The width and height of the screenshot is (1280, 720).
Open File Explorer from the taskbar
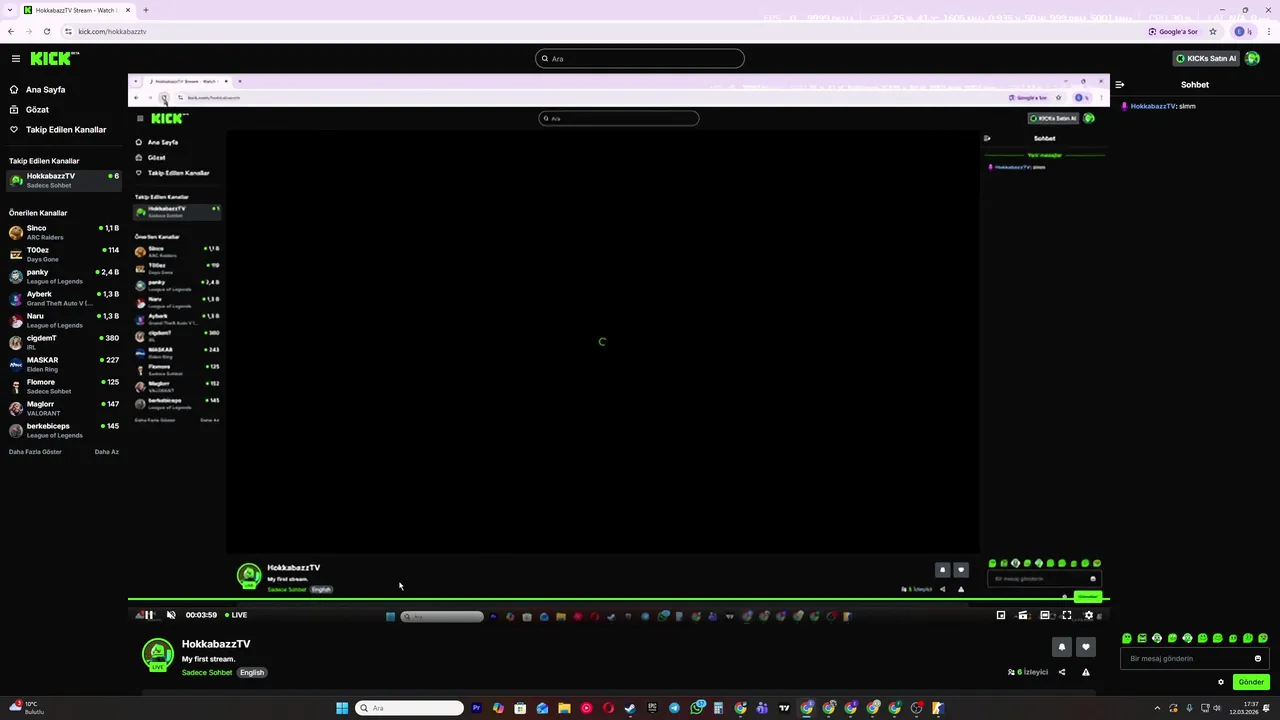click(x=564, y=708)
